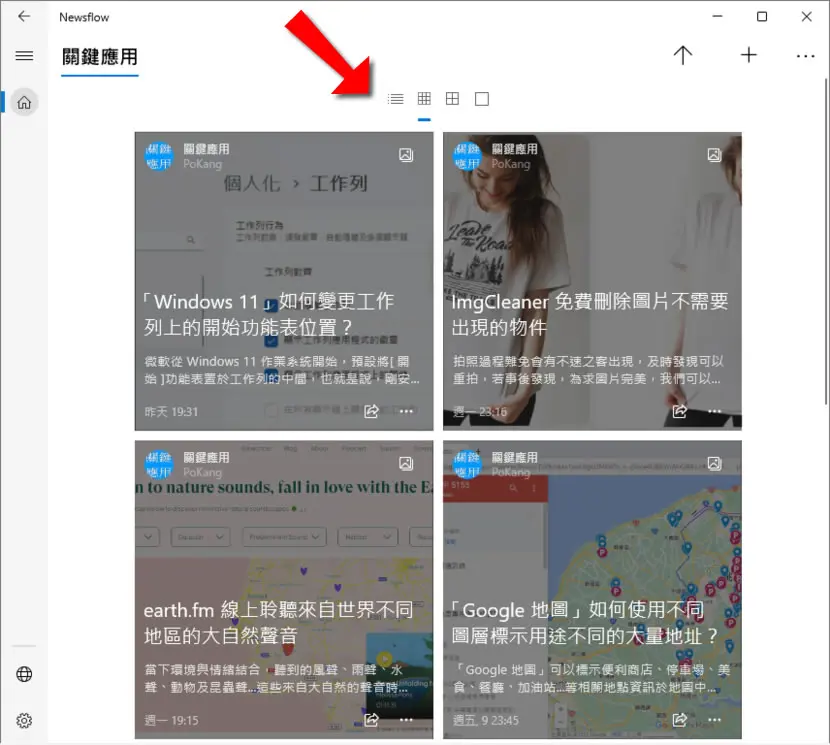Screen dimensions: 830x745
Task: Open the globe icon in sidebar
Action: coord(24,674)
